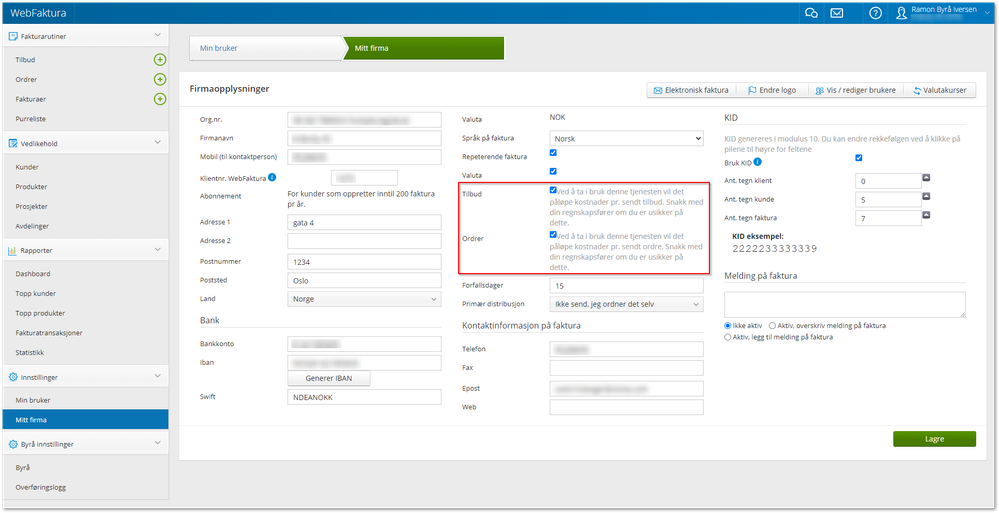Open Produkter in sidebar
Viewport: 999px width, 513px height.
pyautogui.click(x=31, y=187)
